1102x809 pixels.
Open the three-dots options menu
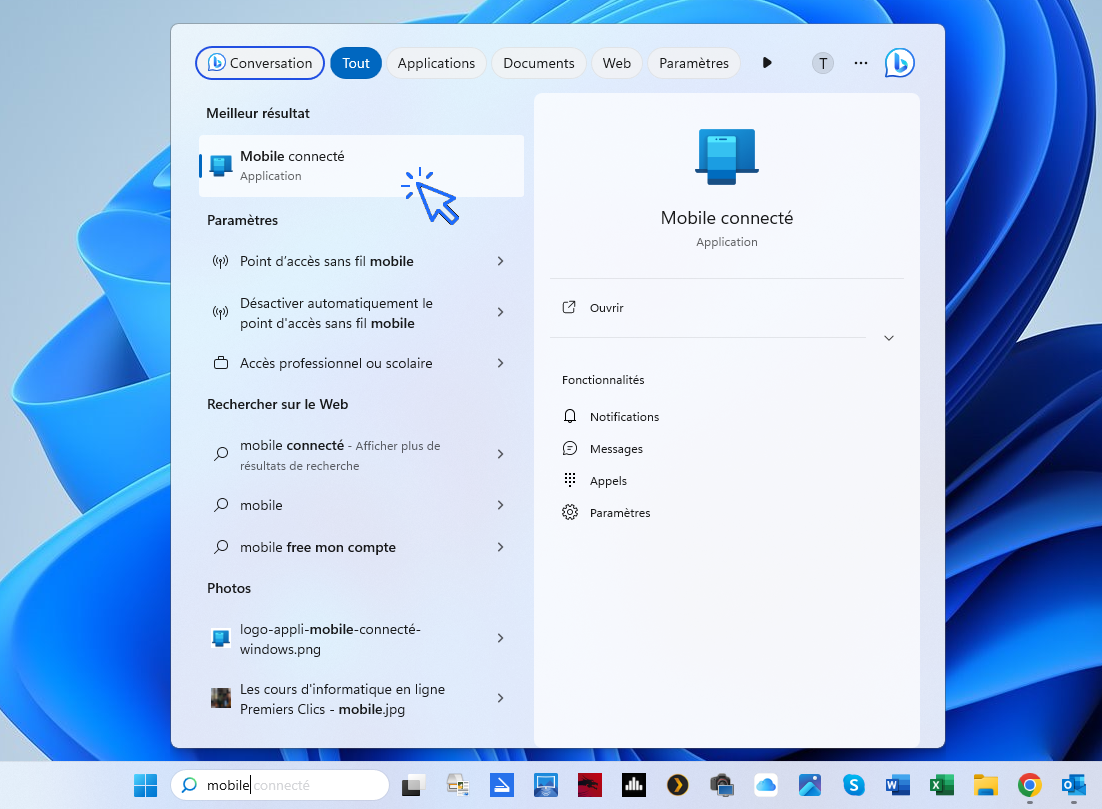pos(861,63)
